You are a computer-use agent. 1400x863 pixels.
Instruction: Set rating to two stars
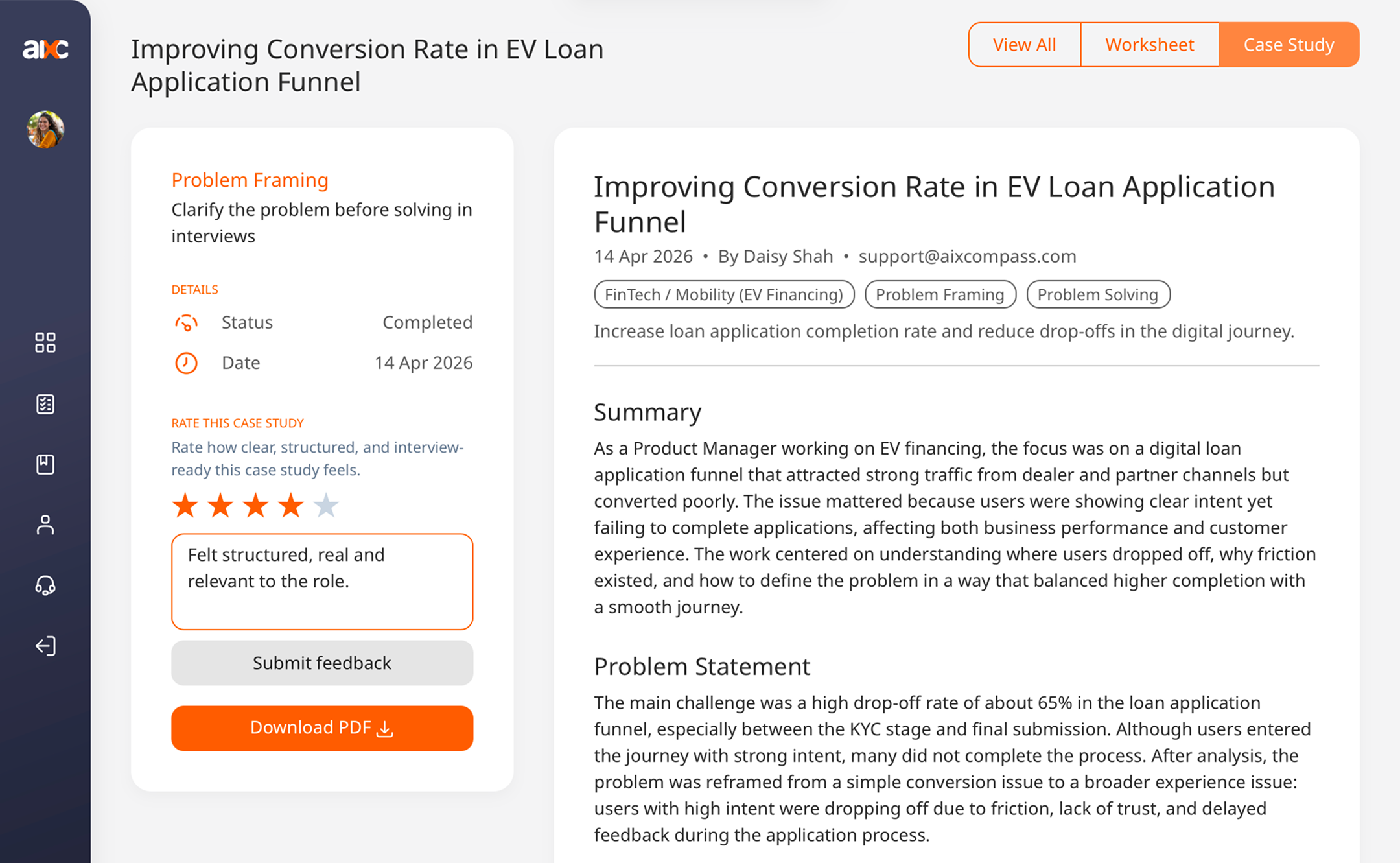pos(220,505)
